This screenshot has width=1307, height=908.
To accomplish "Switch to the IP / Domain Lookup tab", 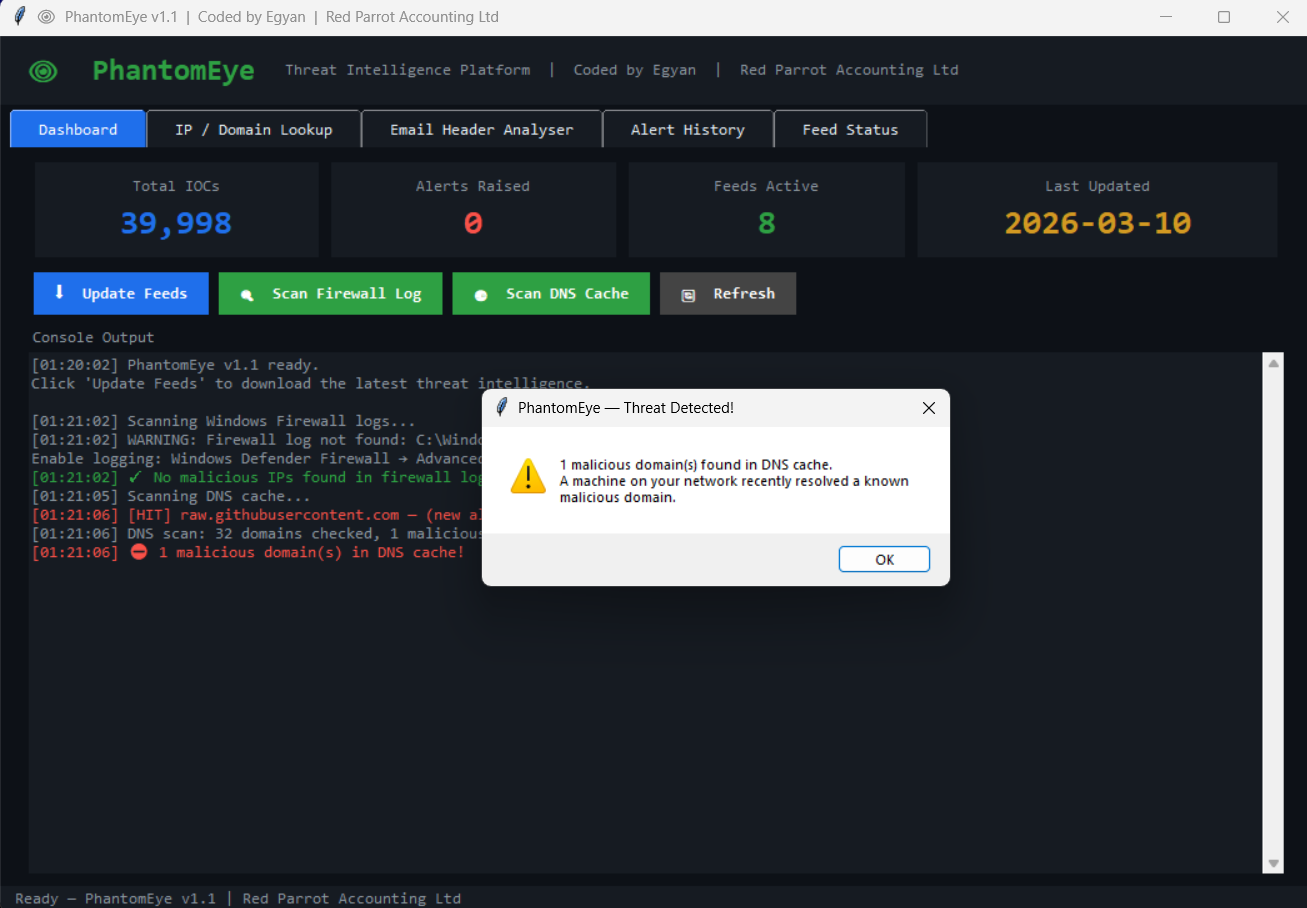I will 254,129.
